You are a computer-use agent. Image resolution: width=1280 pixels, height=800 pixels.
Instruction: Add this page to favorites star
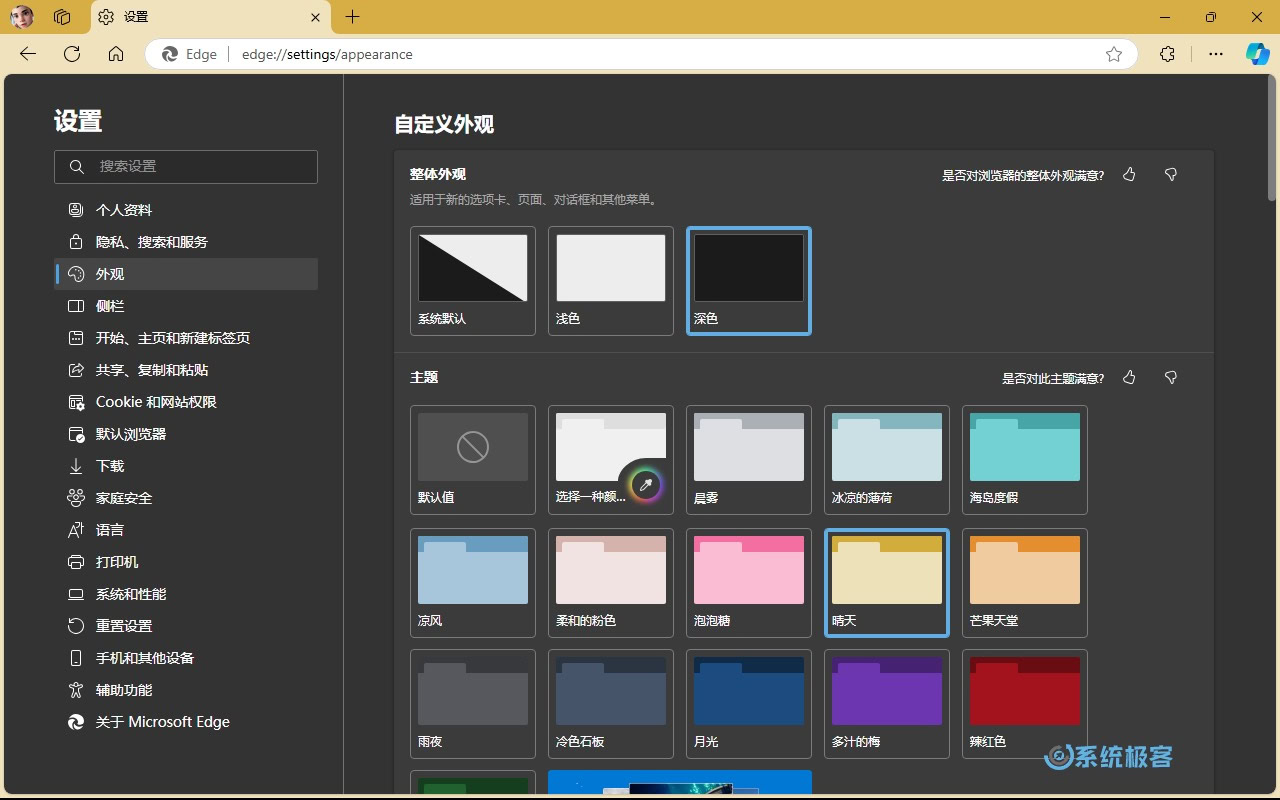(x=1114, y=54)
